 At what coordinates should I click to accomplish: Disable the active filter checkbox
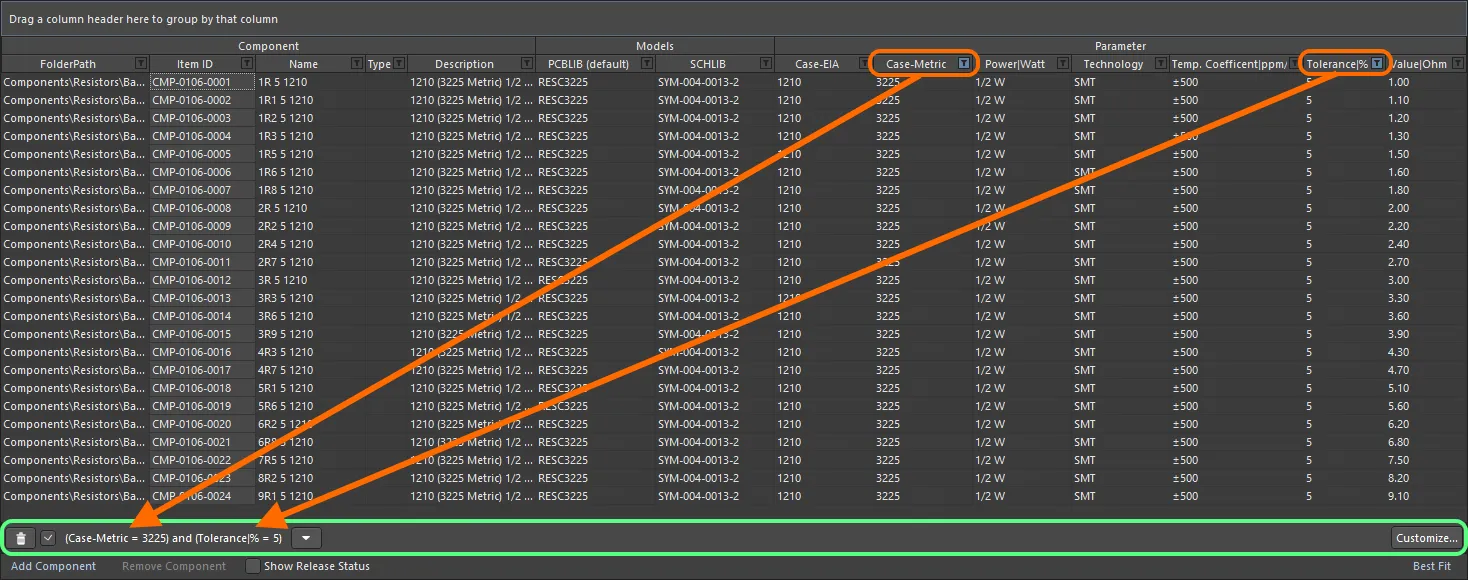tap(46, 538)
